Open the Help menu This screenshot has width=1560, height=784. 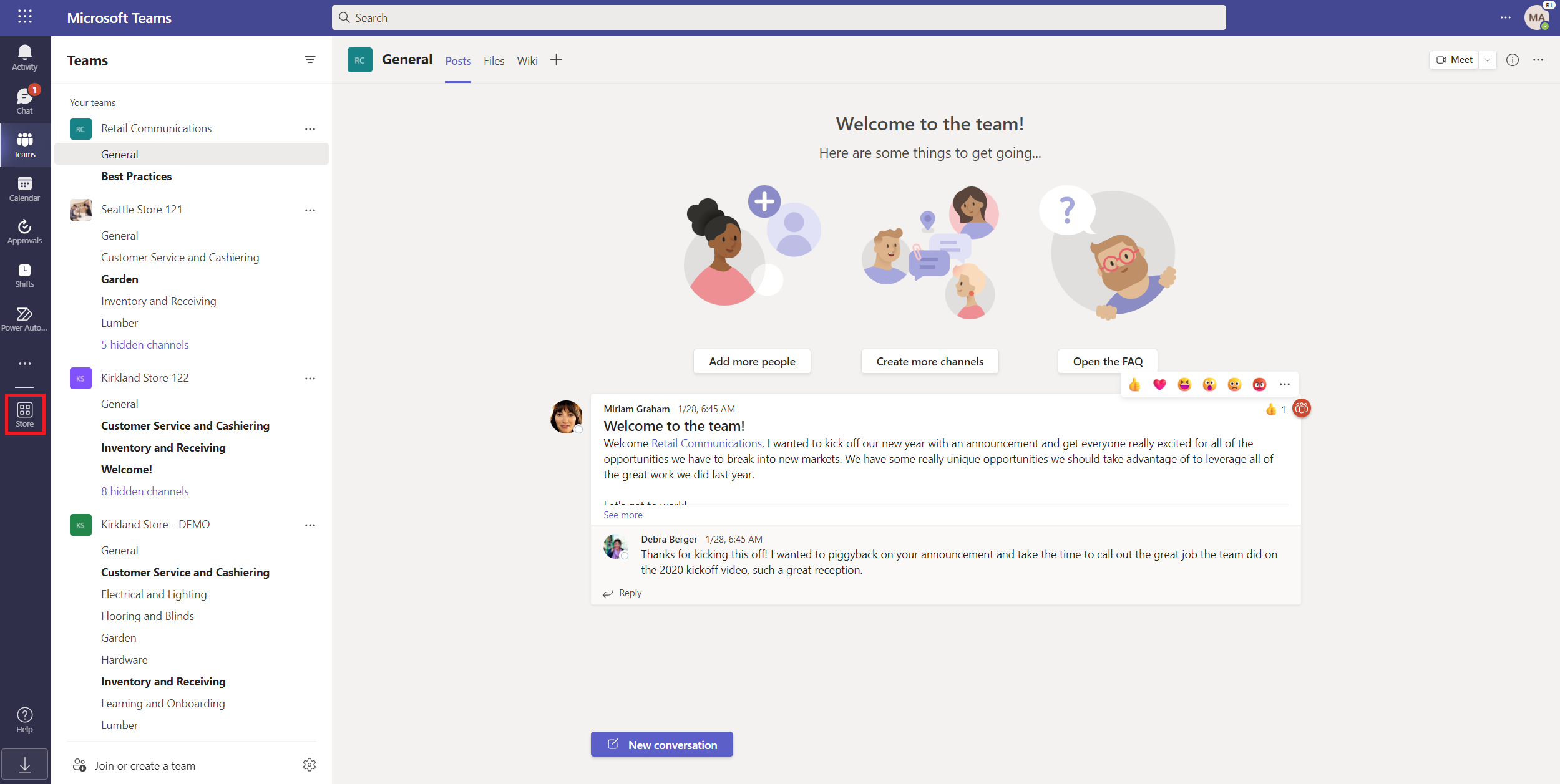(x=25, y=720)
